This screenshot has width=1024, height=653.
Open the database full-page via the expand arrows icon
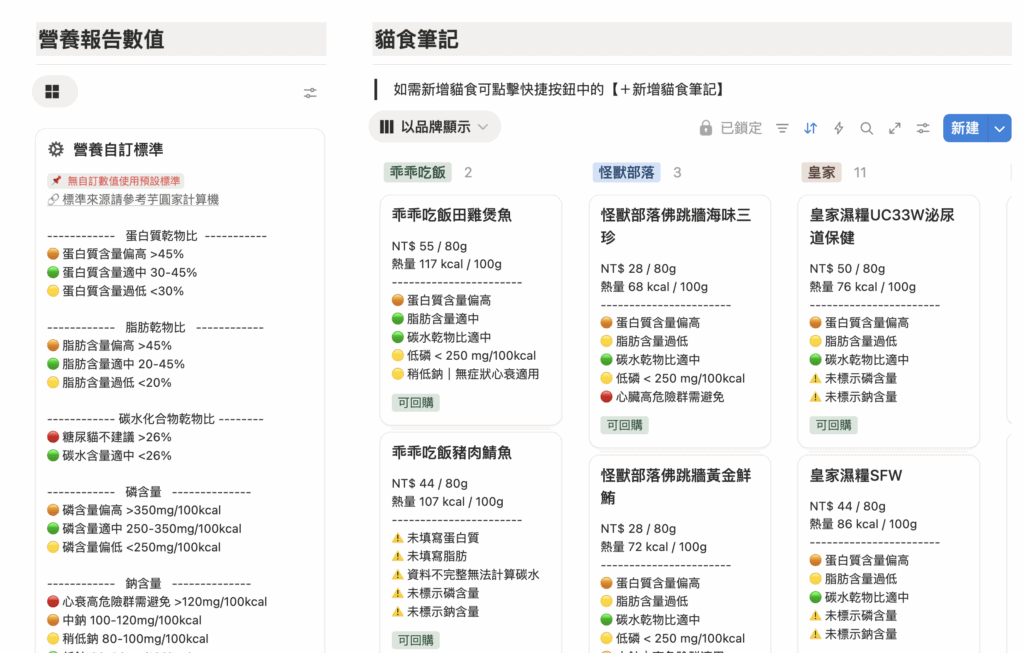tap(895, 128)
